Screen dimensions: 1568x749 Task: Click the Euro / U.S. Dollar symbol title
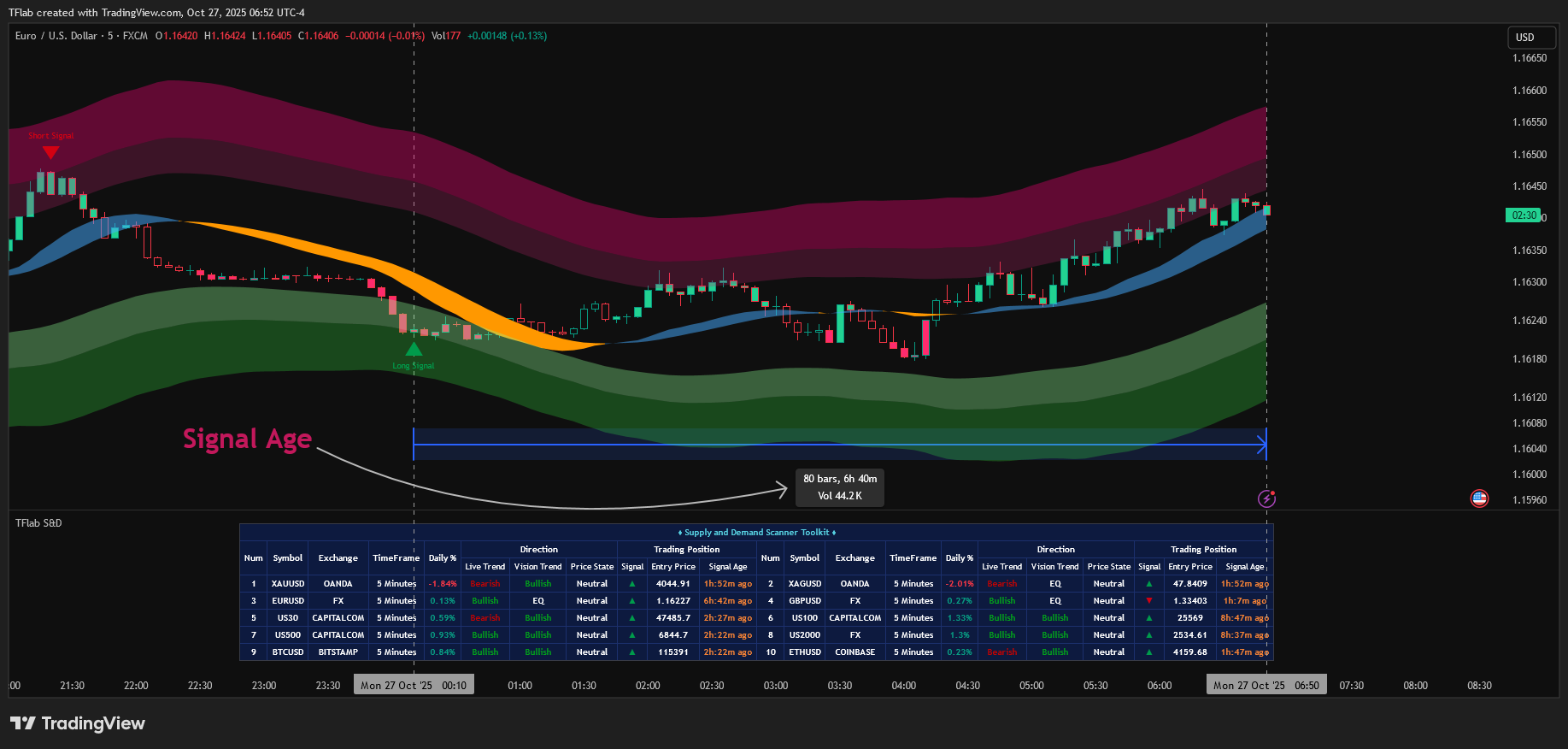(x=56, y=36)
